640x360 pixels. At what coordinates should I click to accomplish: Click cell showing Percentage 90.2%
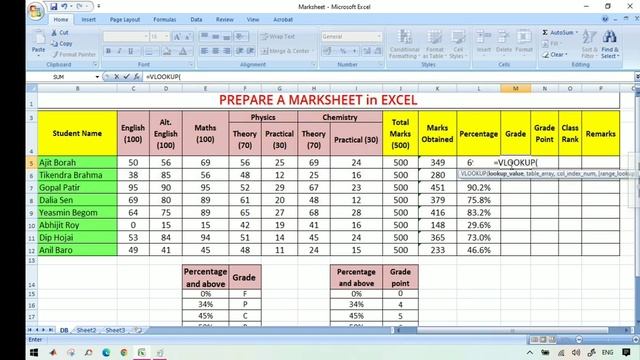479,188
